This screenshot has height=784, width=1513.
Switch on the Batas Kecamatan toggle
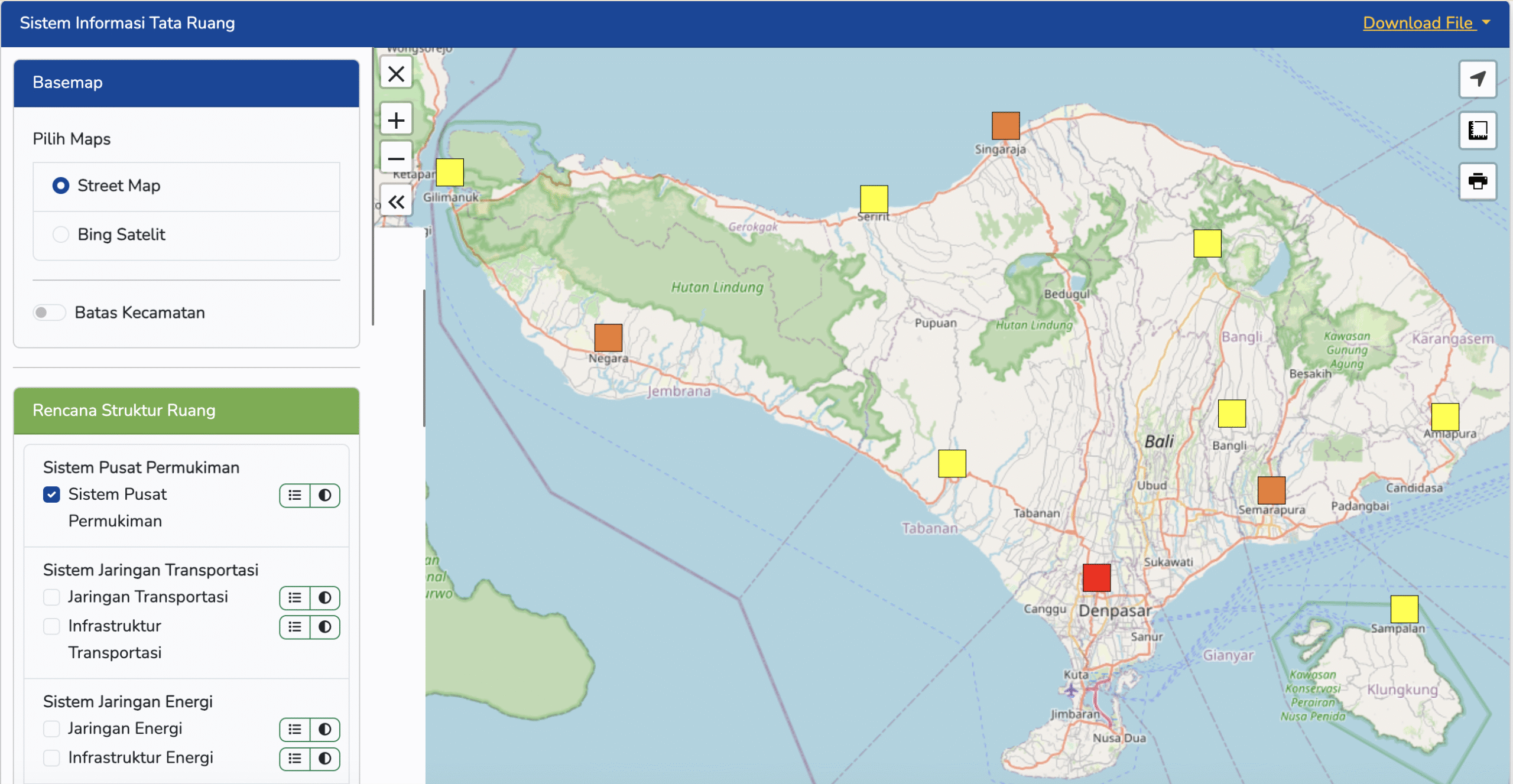(50, 312)
